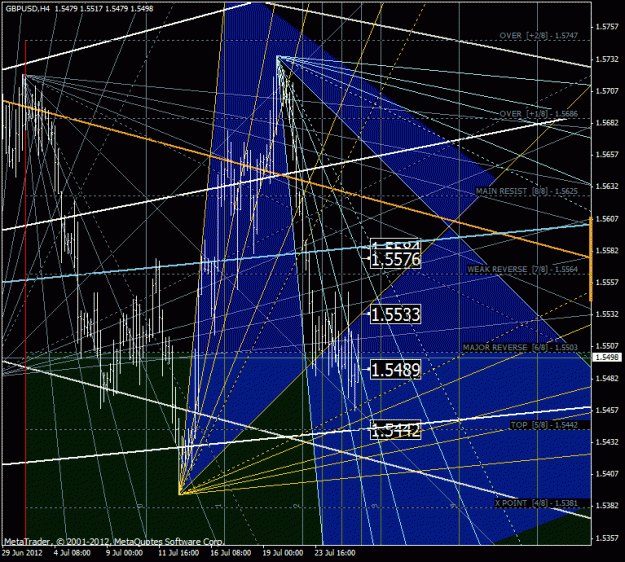Select 1.5582 on the price scale

coord(607,251)
